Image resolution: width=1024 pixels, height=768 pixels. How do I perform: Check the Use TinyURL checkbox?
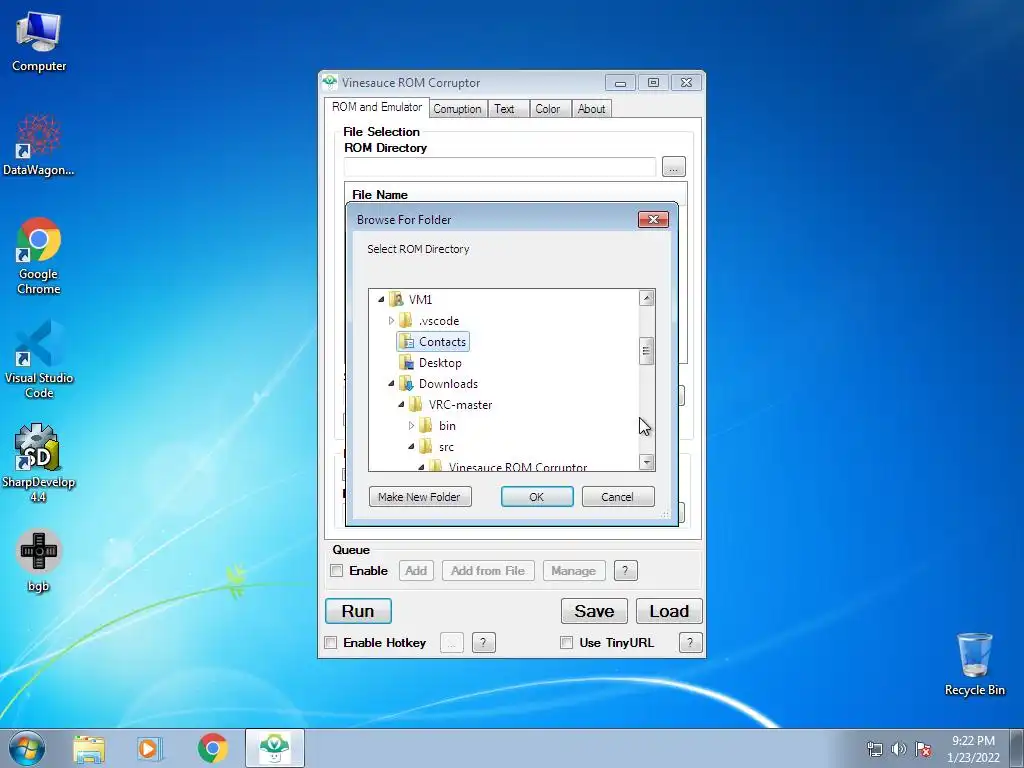pos(566,642)
